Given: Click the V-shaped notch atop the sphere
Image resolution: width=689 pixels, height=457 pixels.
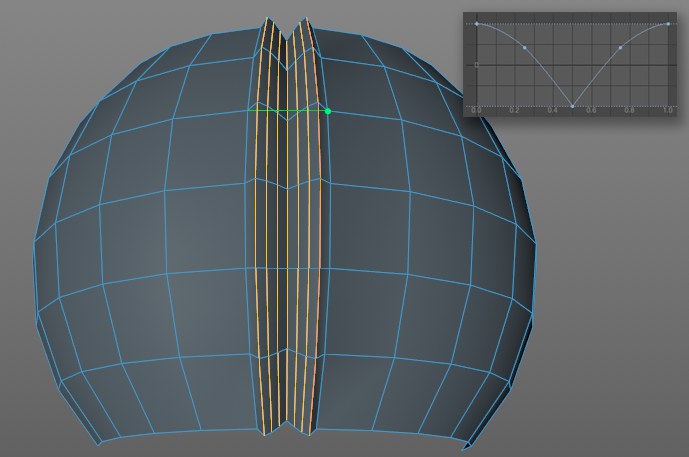Looking at the screenshot, I should [x=286, y=38].
